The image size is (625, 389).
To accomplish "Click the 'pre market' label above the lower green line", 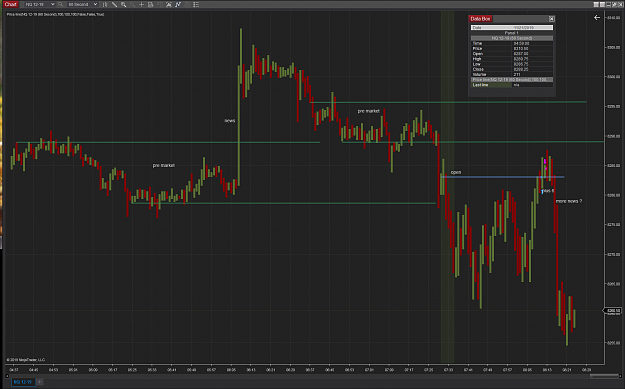I will pyautogui.click(x=163, y=165).
